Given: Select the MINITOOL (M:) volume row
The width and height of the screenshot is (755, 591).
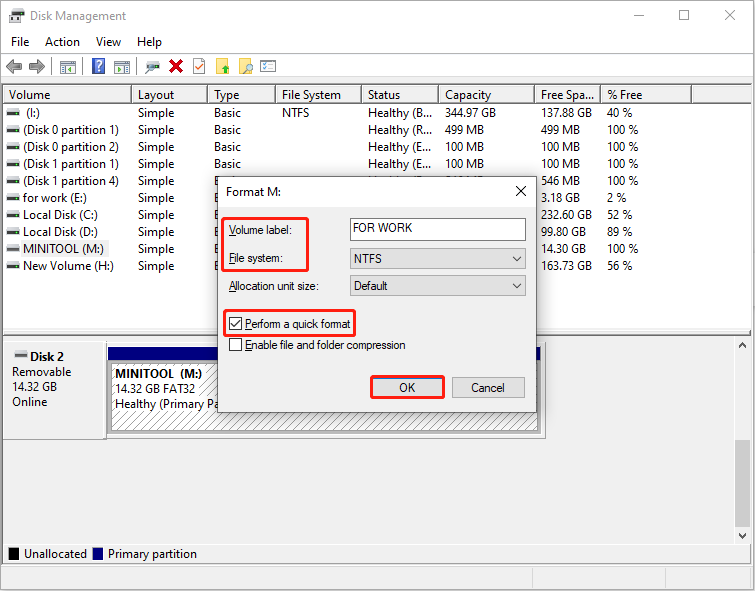Looking at the screenshot, I should (x=64, y=249).
